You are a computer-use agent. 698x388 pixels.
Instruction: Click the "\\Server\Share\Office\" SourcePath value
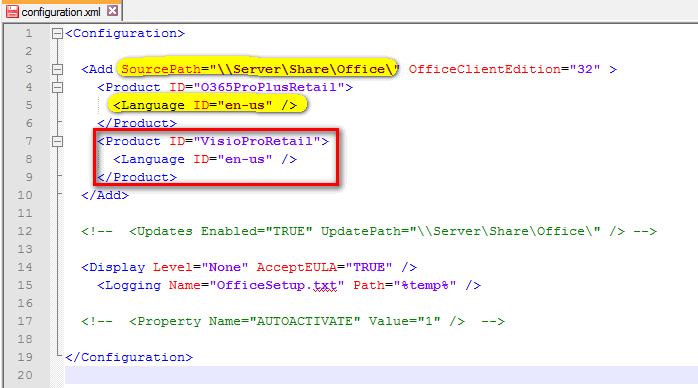304,69
